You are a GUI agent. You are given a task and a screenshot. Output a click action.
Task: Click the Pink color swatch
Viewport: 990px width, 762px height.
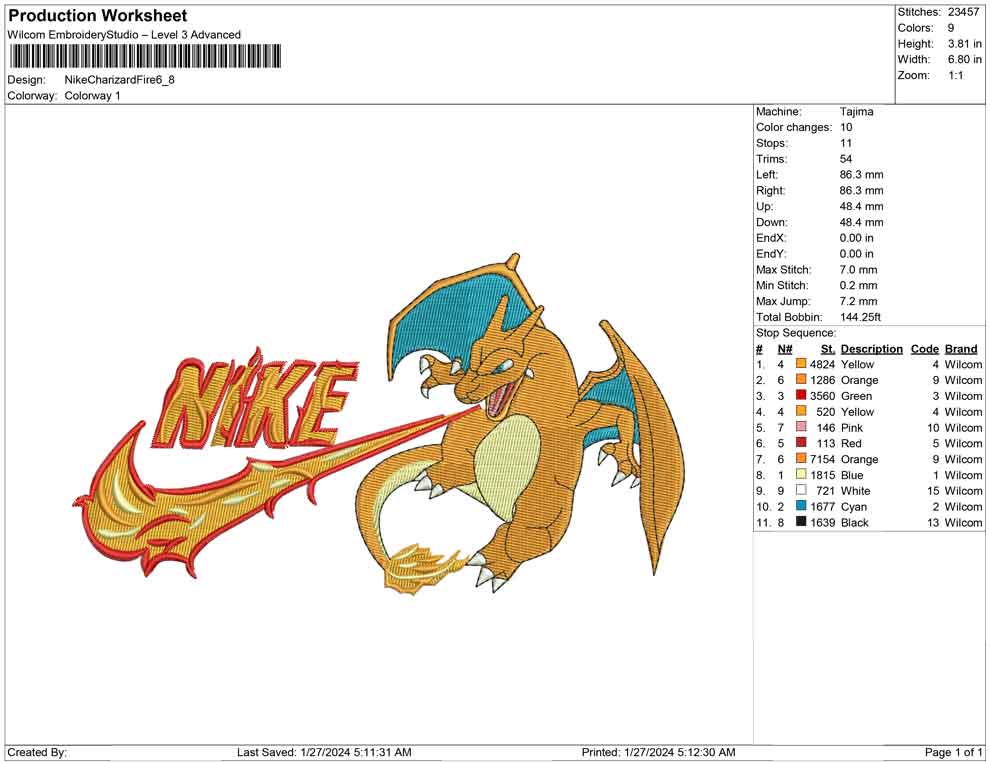[801, 427]
